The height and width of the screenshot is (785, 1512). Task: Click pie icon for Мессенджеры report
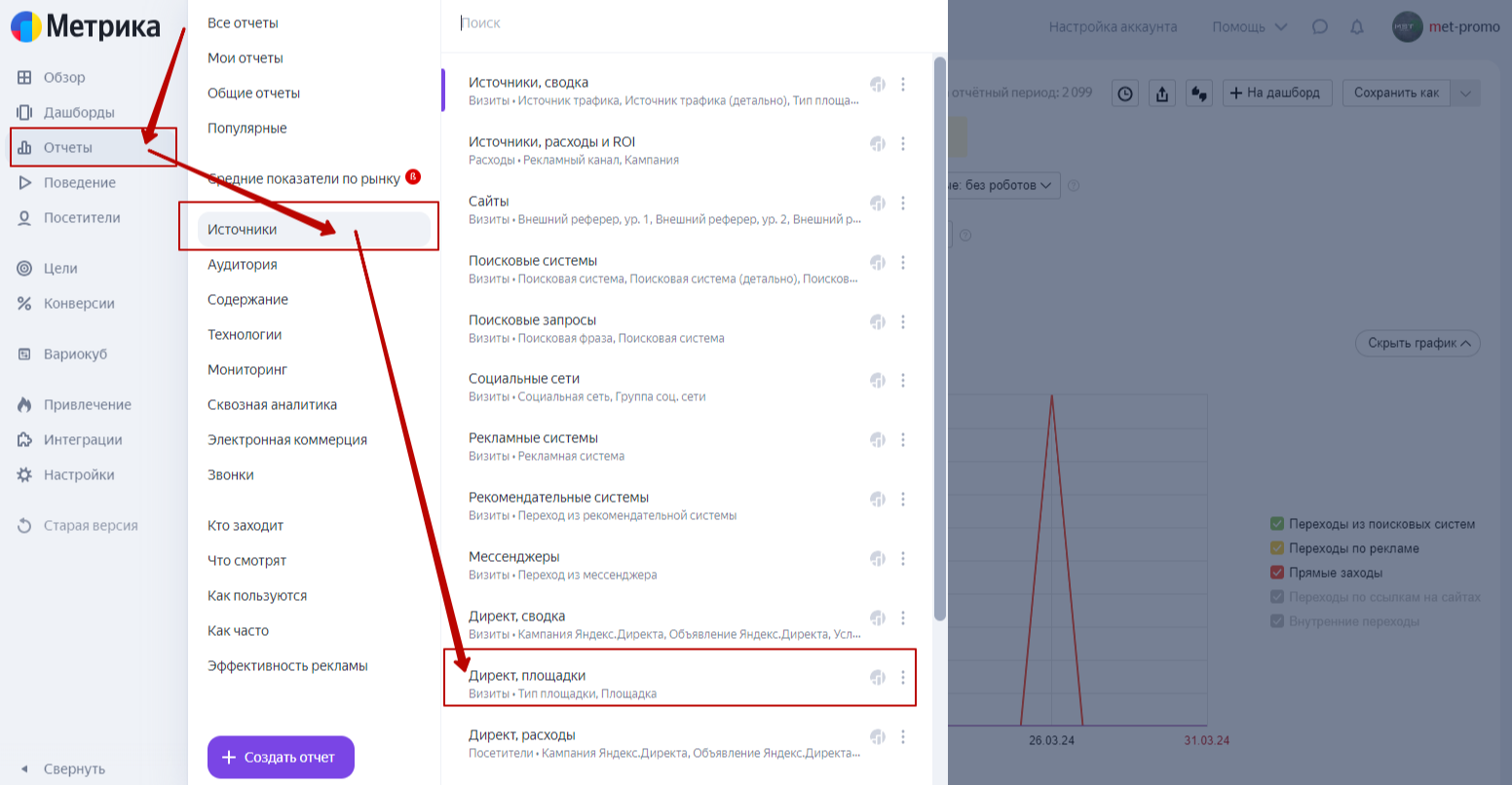(878, 559)
